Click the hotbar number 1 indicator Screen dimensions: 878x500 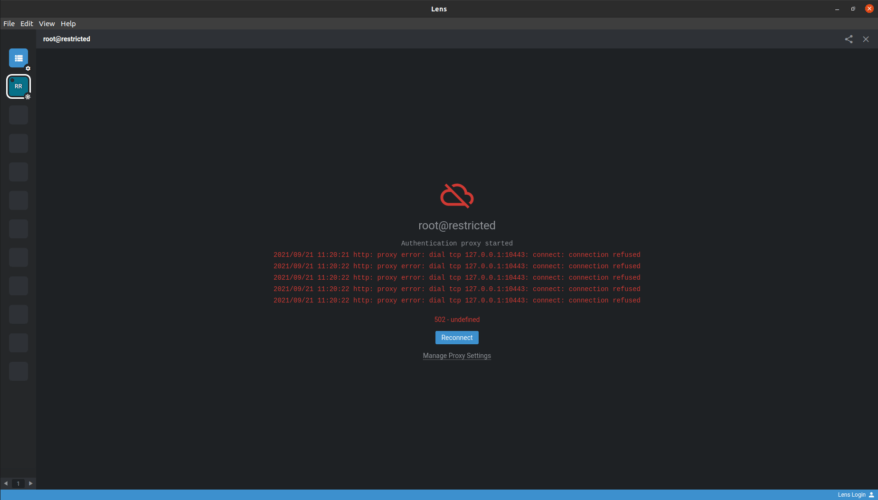18,483
